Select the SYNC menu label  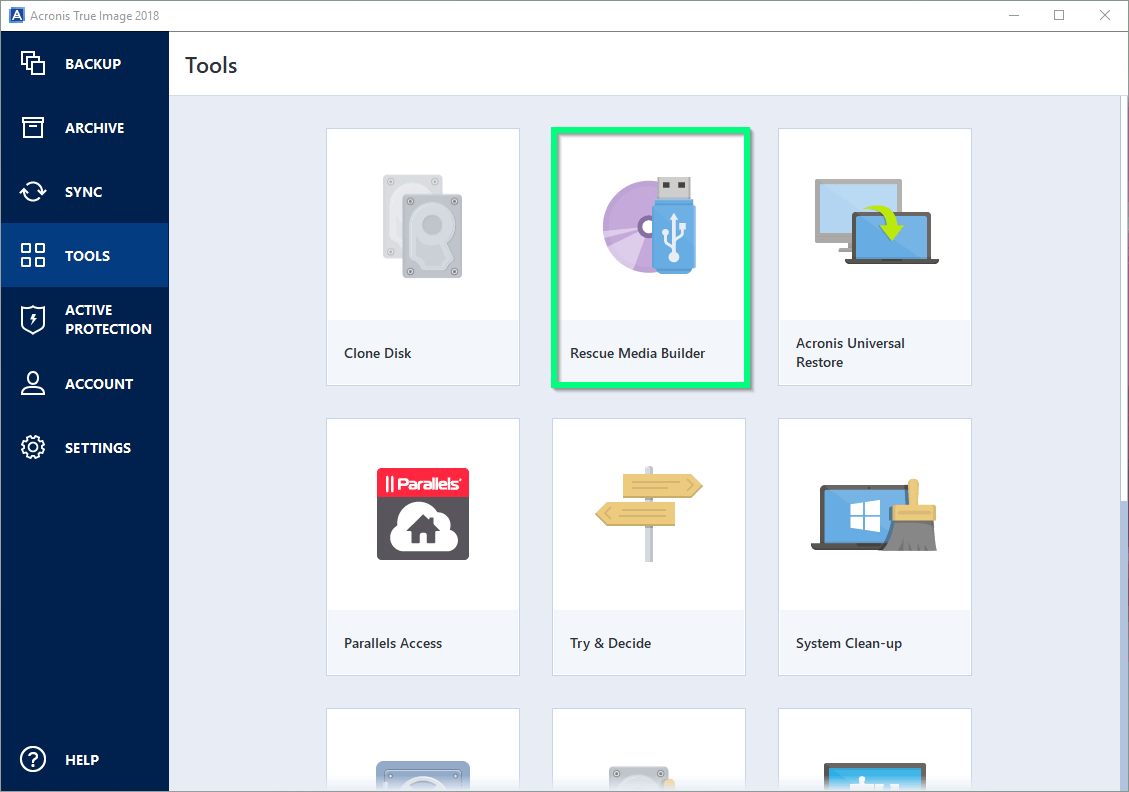point(83,192)
